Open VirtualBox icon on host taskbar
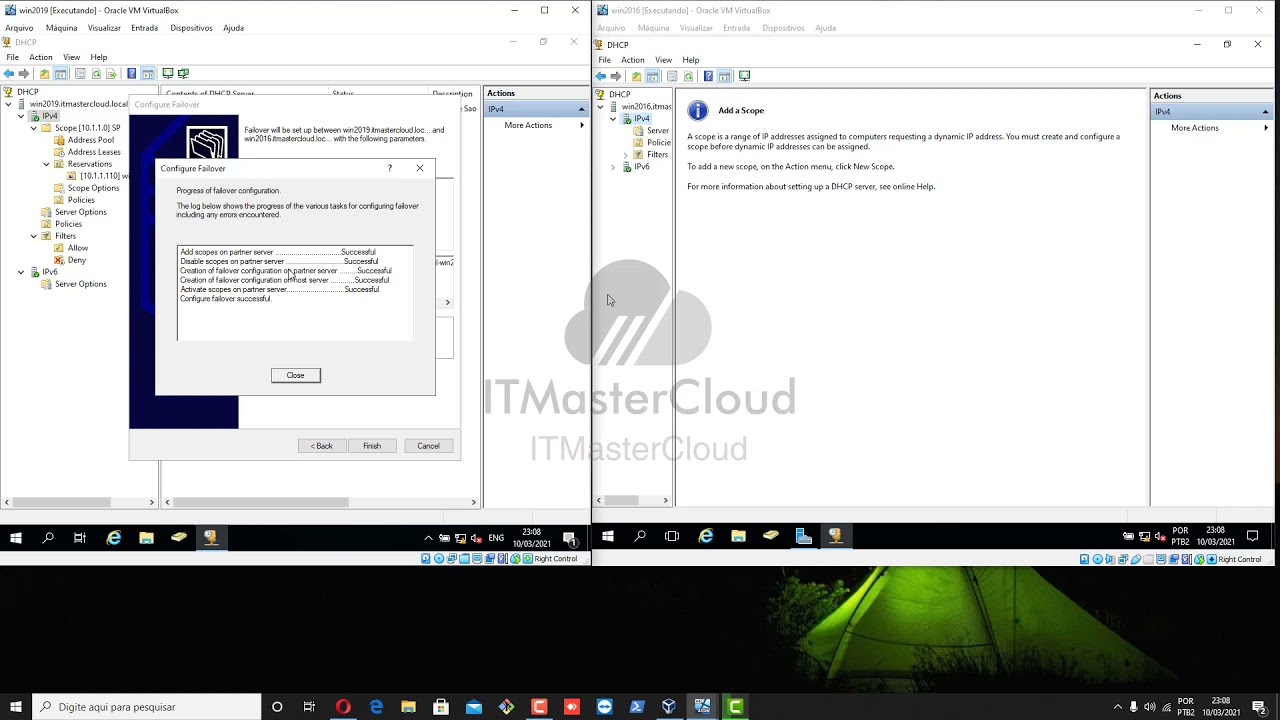The image size is (1280, 720). coord(669,707)
